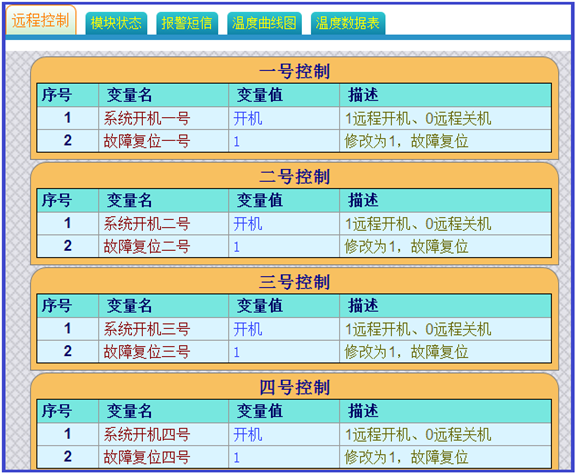Image resolution: width=580 pixels, height=476 pixels.
Task: Click the 一号控制 panel title
Action: [294, 71]
